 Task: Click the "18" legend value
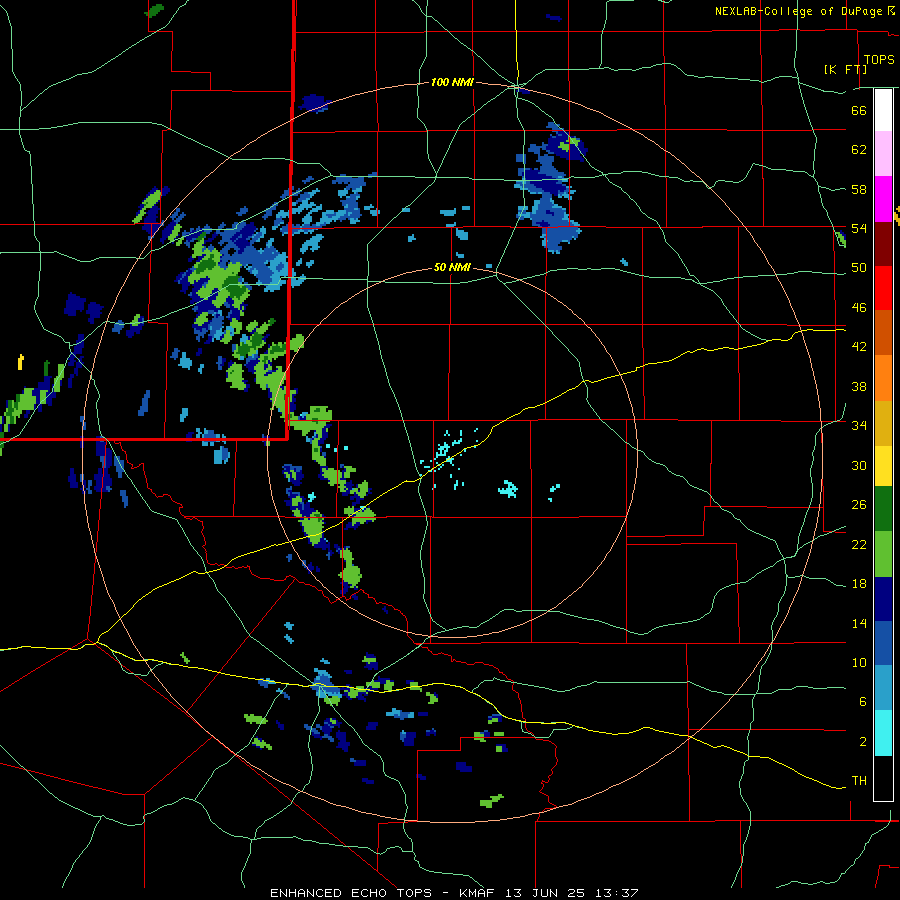[x=859, y=584]
